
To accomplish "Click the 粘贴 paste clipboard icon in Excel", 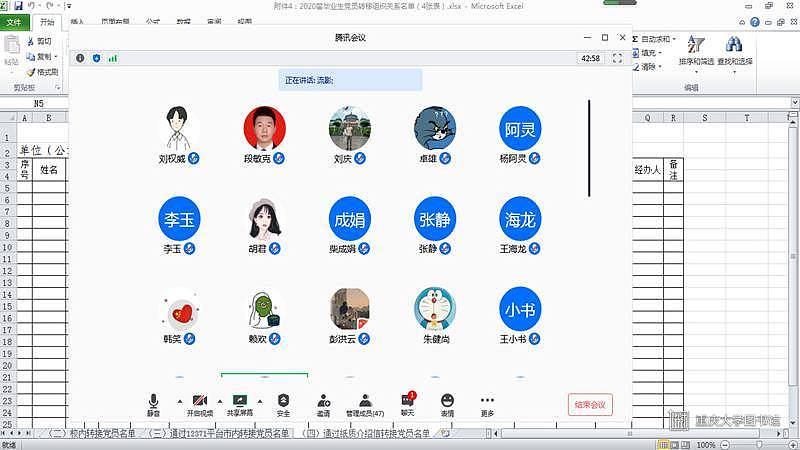I will [x=12, y=45].
